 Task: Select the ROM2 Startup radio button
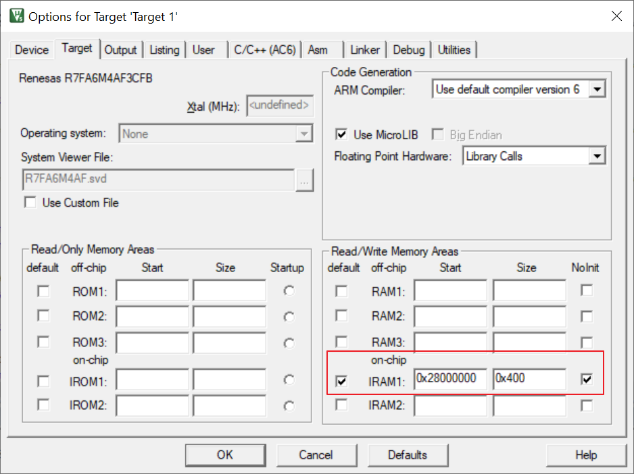289,317
